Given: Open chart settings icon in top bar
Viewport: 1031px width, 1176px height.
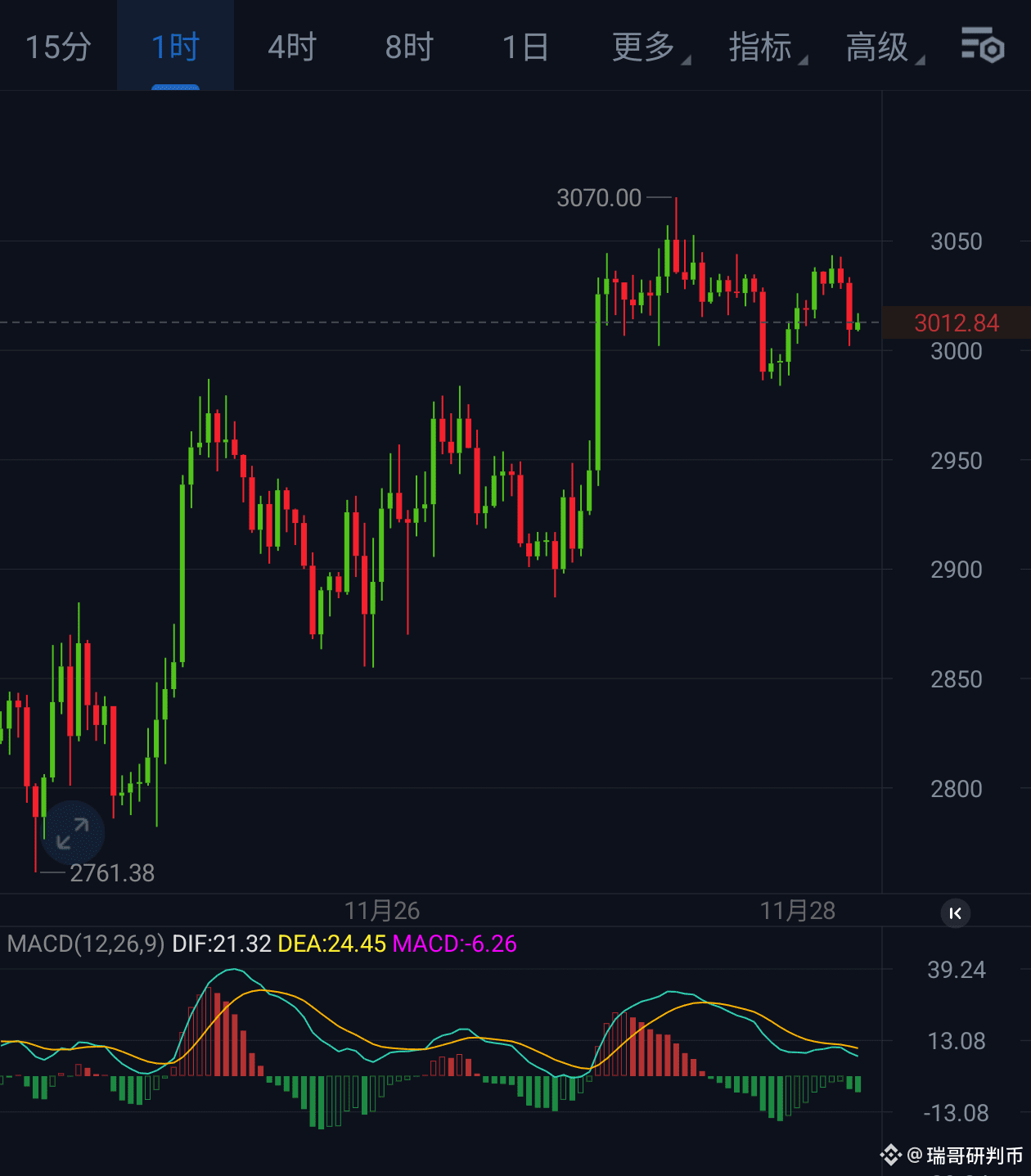Looking at the screenshot, I should coord(982,46).
